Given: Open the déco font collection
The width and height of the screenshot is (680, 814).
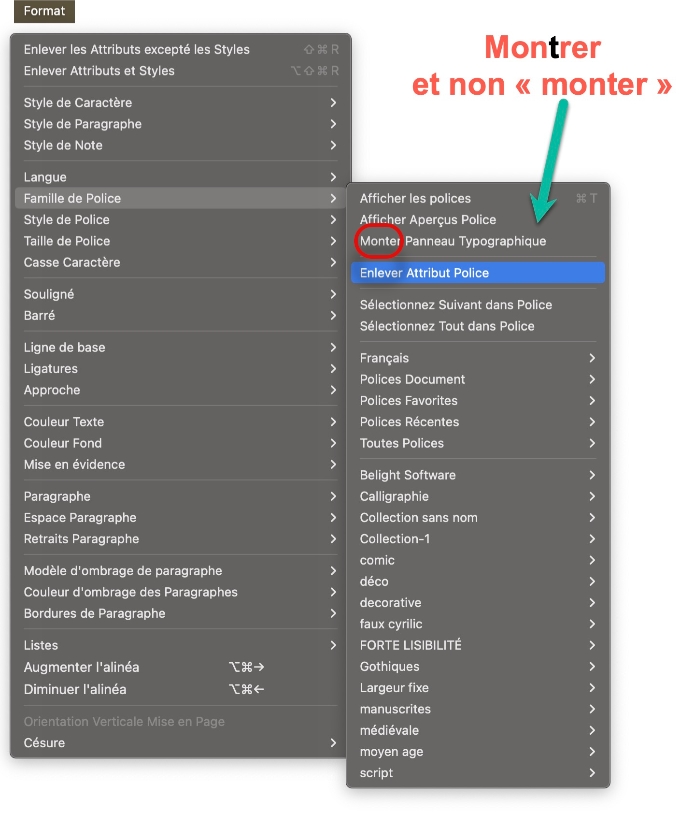Looking at the screenshot, I should pyautogui.click(x=478, y=581).
